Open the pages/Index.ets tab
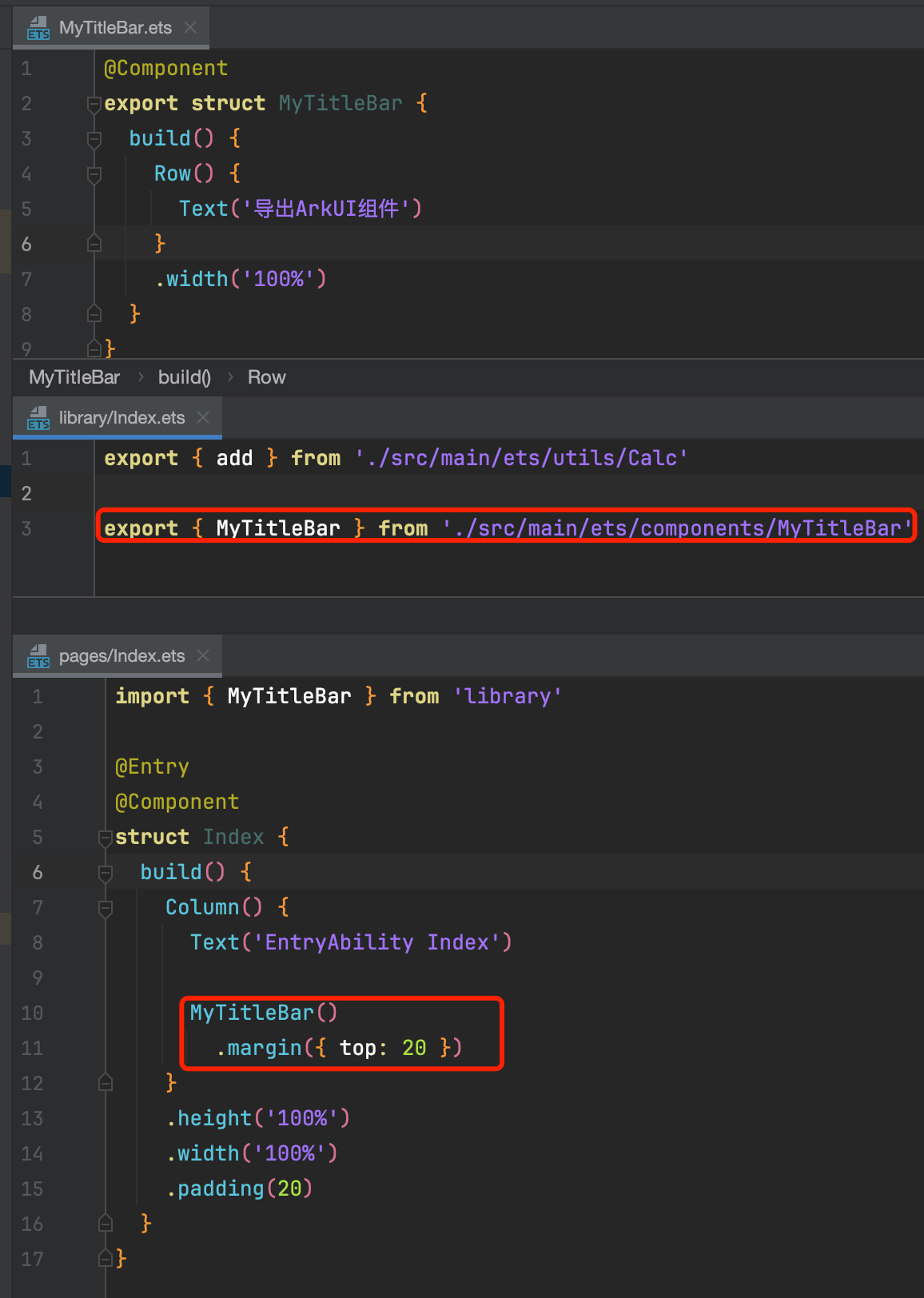Image resolution: width=924 pixels, height=1298 pixels. pos(117,656)
